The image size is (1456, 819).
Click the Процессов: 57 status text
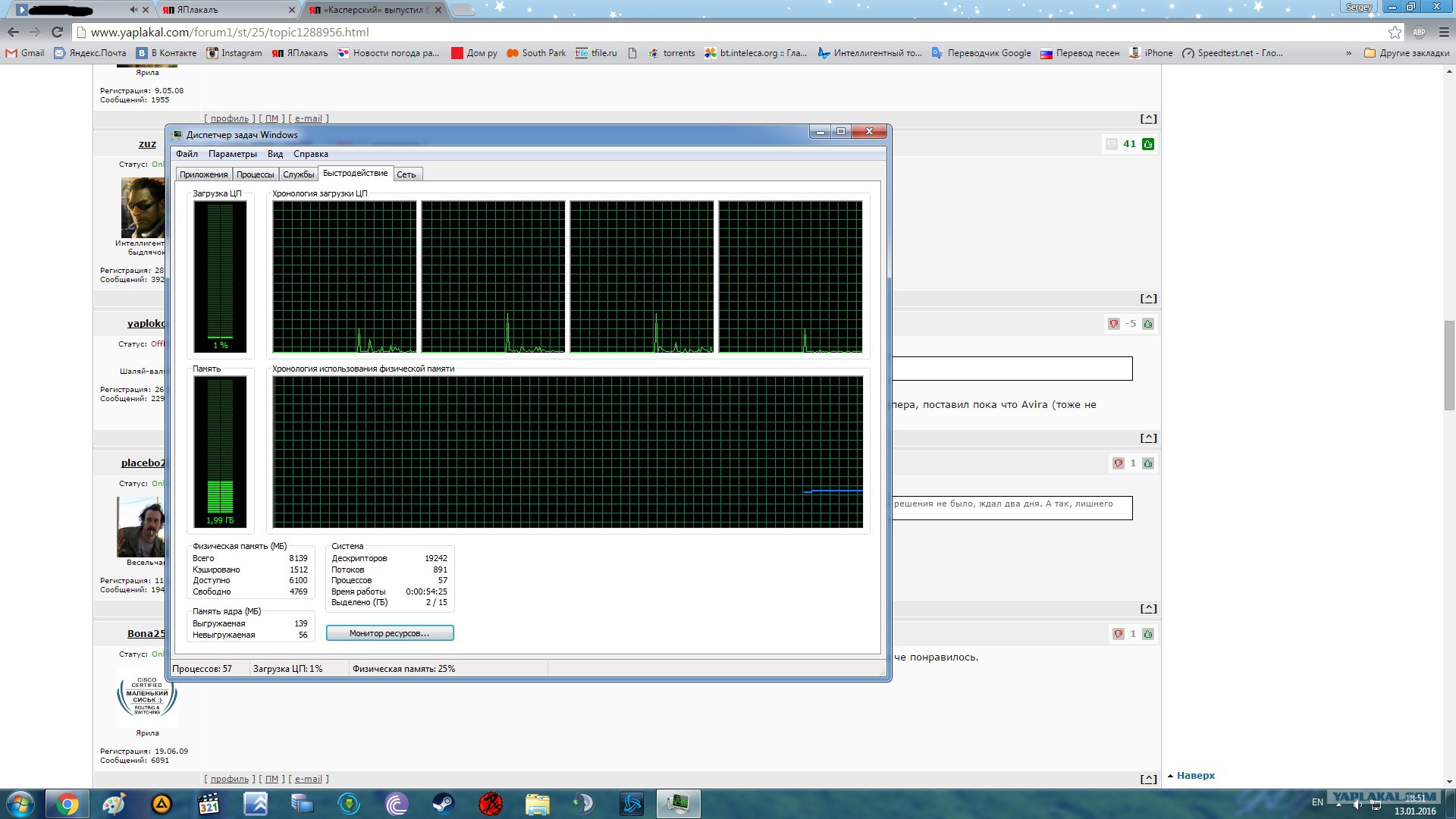coord(202,669)
